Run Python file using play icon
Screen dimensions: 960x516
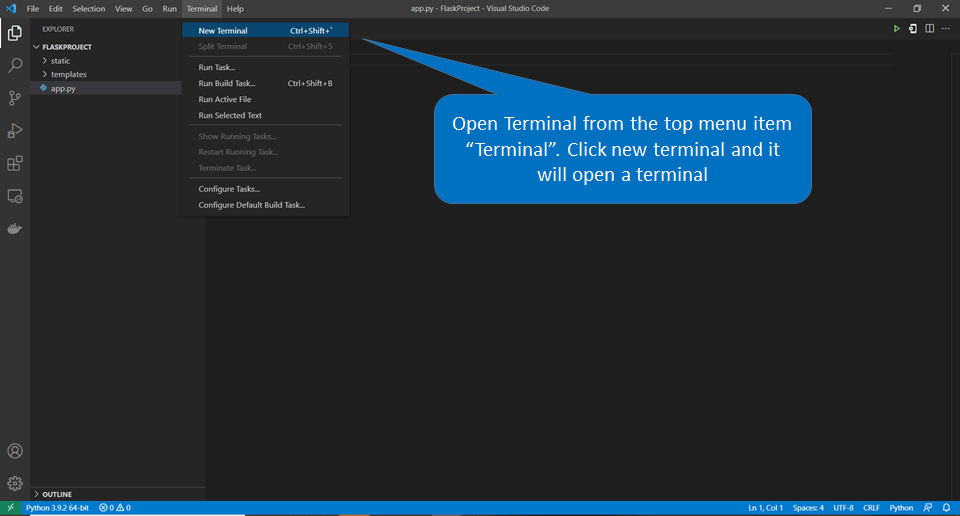click(x=896, y=29)
